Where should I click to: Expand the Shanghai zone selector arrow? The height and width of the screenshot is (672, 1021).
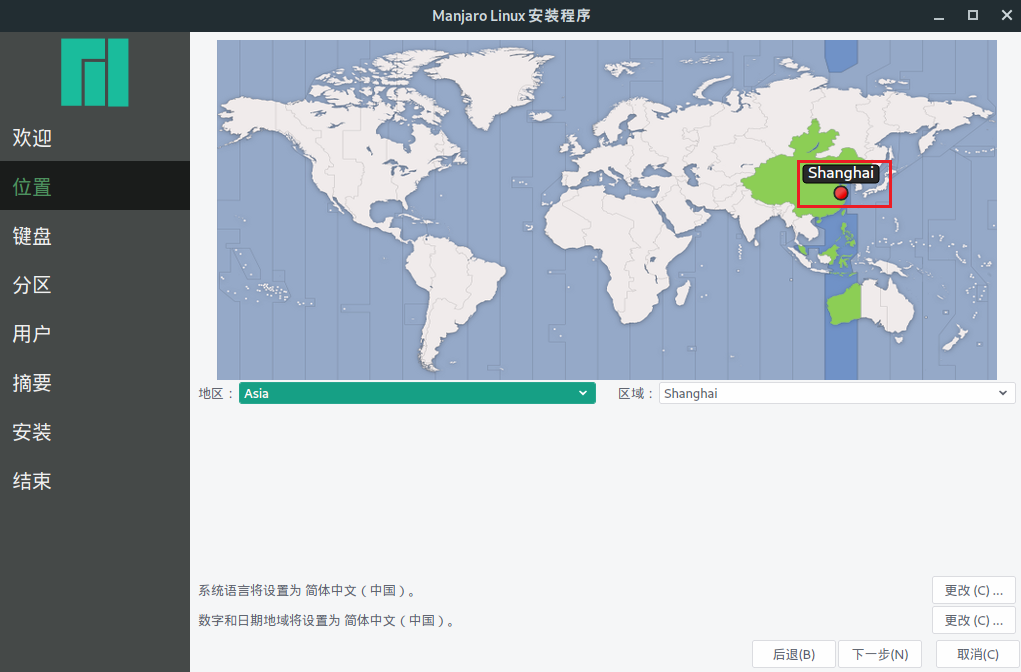(x=1003, y=393)
